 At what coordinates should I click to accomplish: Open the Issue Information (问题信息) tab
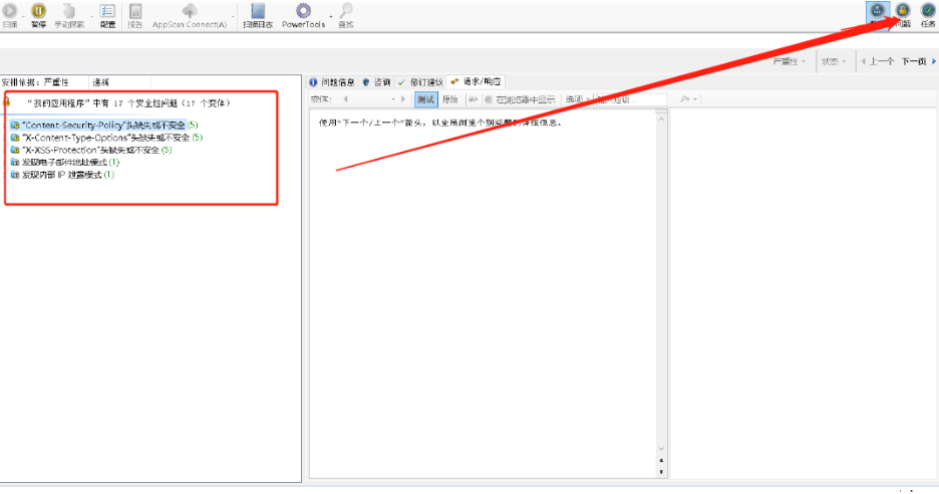click(332, 82)
